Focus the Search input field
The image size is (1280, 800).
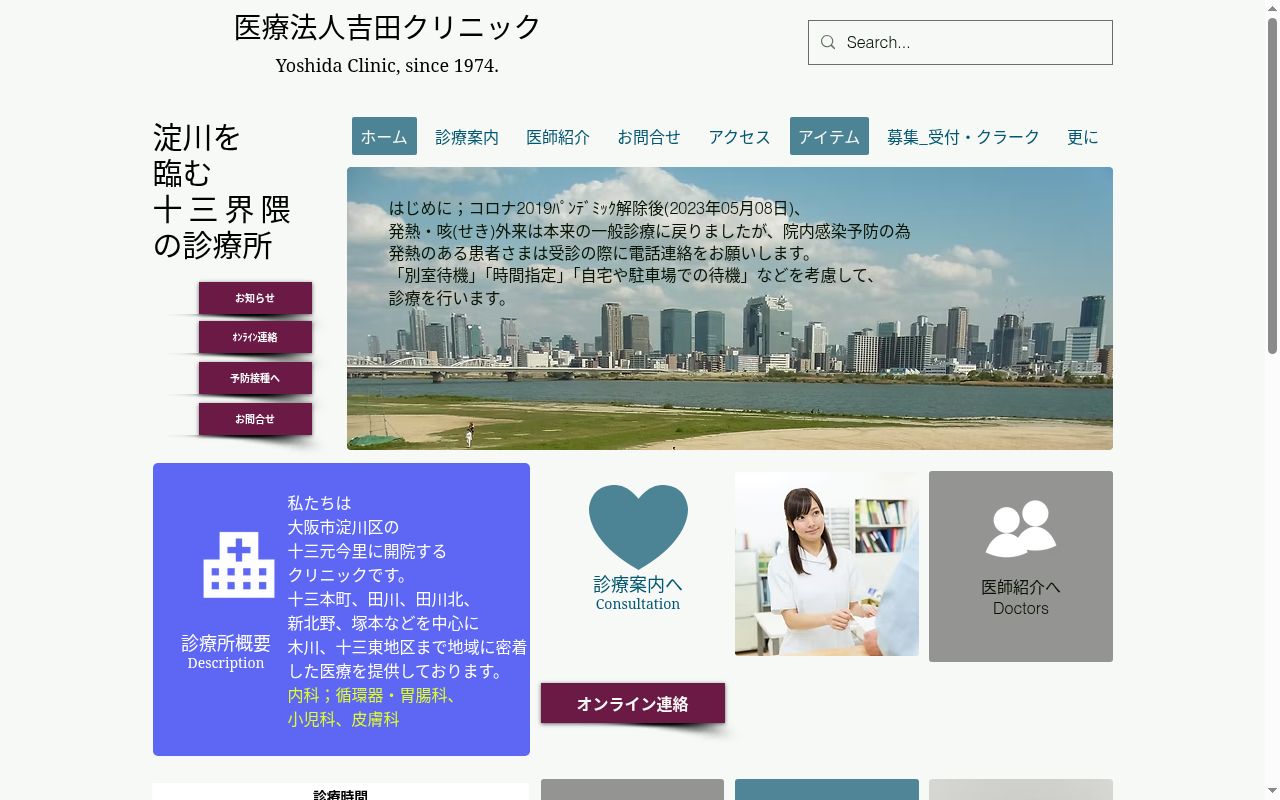(x=960, y=42)
